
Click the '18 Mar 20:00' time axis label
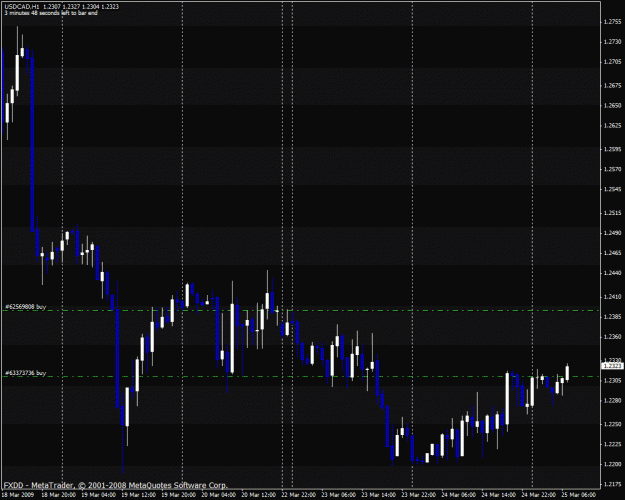click(58, 495)
